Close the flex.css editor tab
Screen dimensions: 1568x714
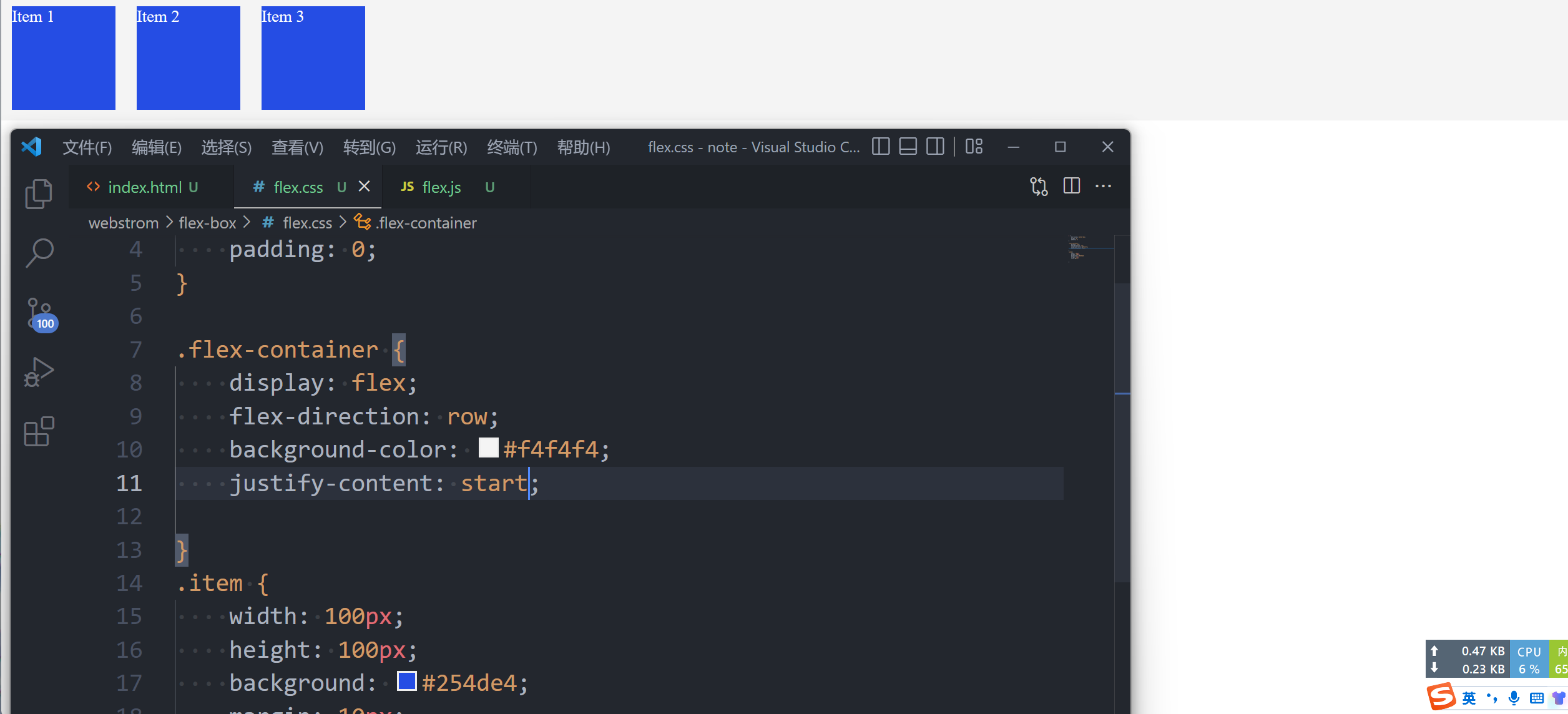[365, 187]
